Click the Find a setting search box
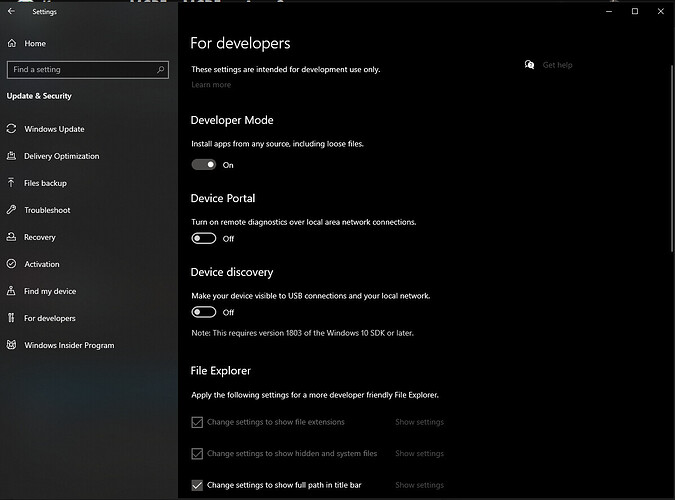Screen dimensions: 675x500 click(80, 70)
